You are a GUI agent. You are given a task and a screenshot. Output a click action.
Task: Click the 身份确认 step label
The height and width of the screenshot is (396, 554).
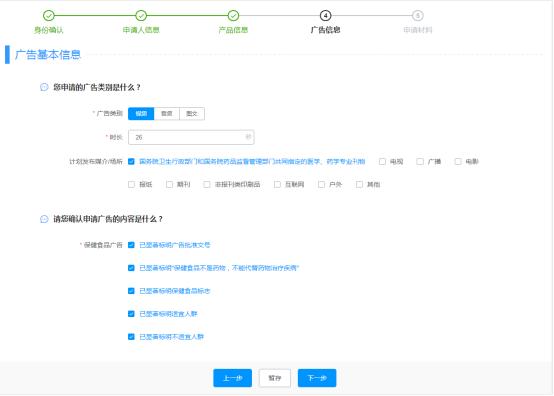pos(49,30)
